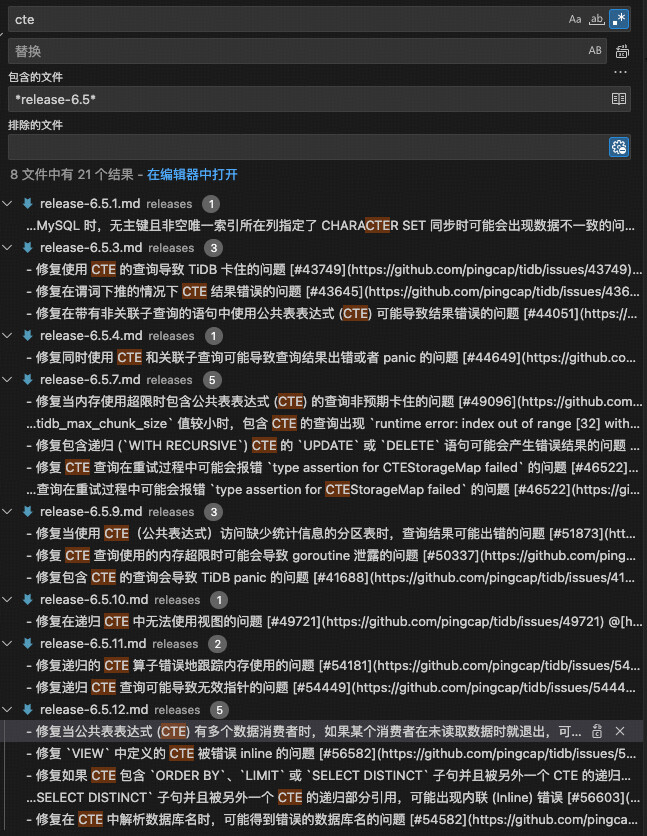
Task: Click the Replace All icon
Action: [621, 52]
